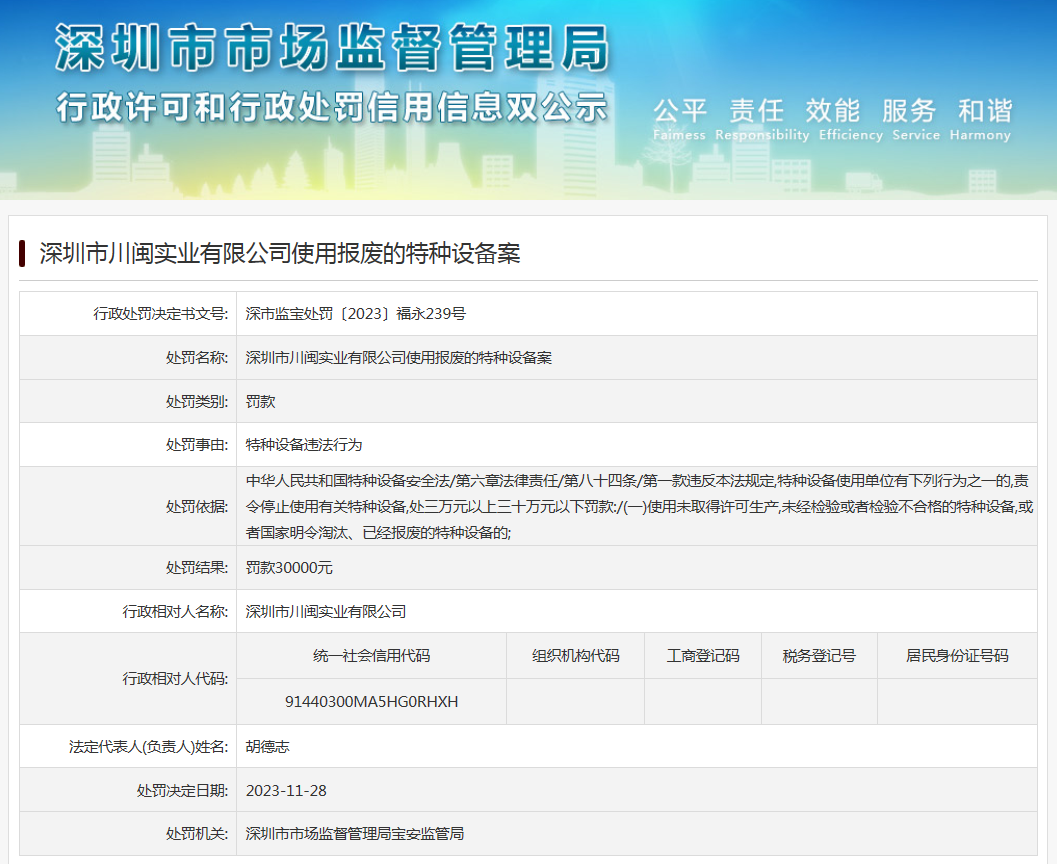Click the 组织机构代码 column header

(x=576, y=656)
